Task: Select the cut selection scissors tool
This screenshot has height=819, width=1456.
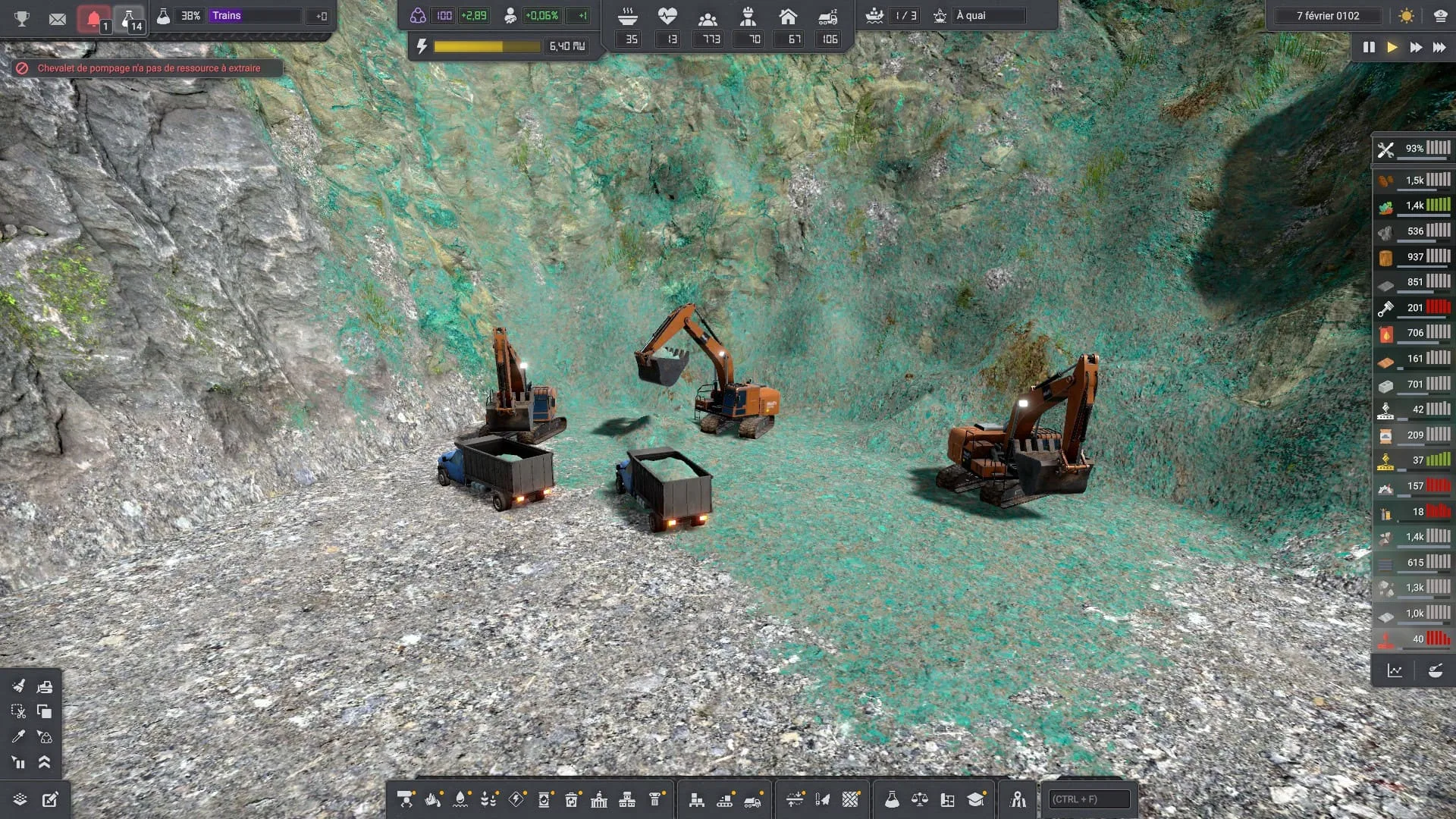Action: coord(19,711)
